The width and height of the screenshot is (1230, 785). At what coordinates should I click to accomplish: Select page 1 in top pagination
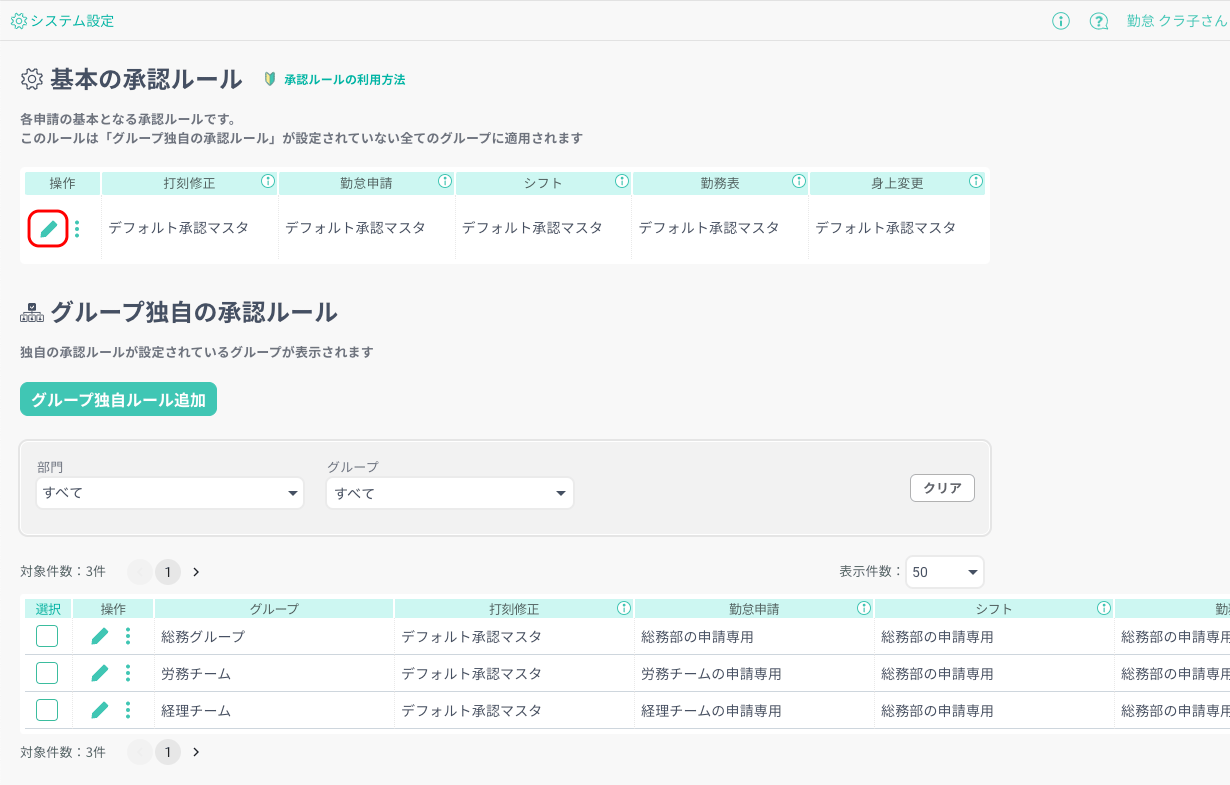tap(168, 572)
